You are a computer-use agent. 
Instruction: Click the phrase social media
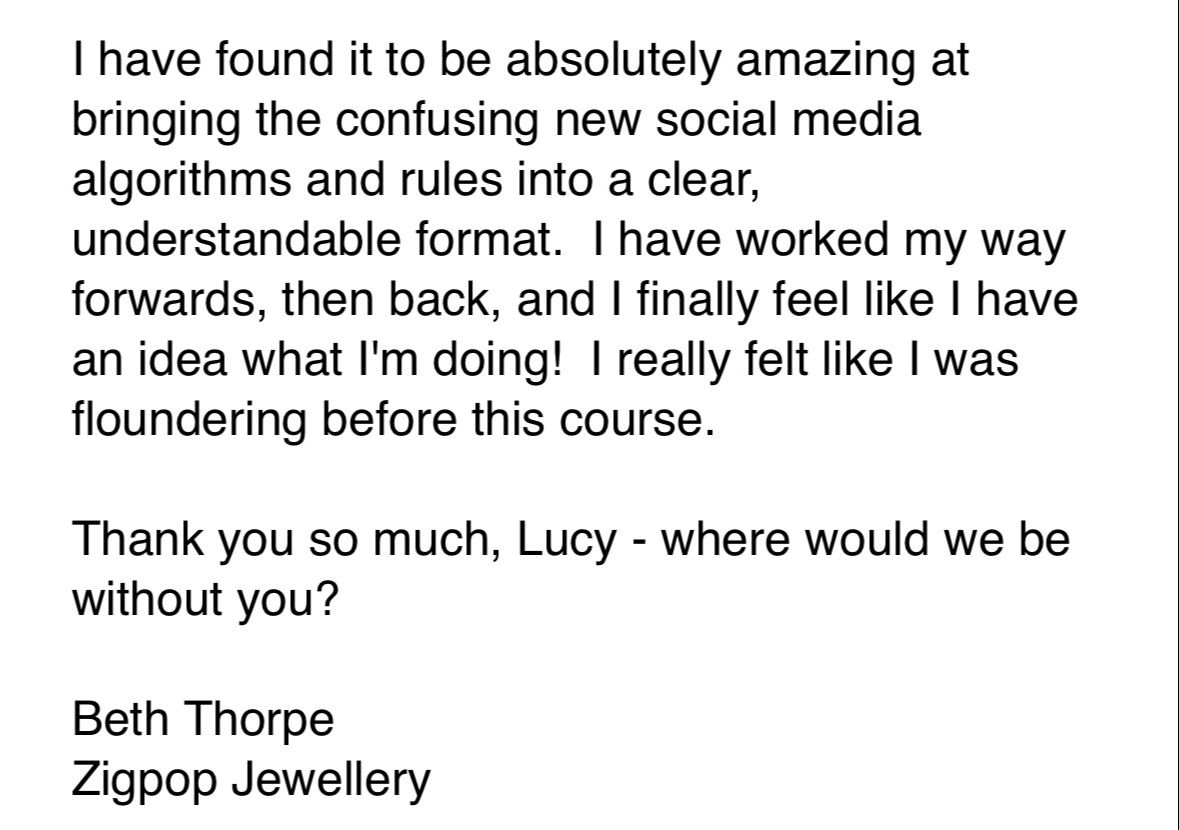787,120
